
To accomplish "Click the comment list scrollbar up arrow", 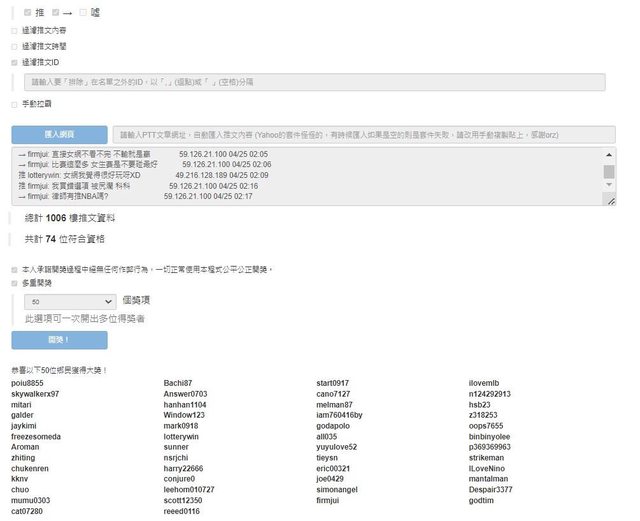I will 608,155.
